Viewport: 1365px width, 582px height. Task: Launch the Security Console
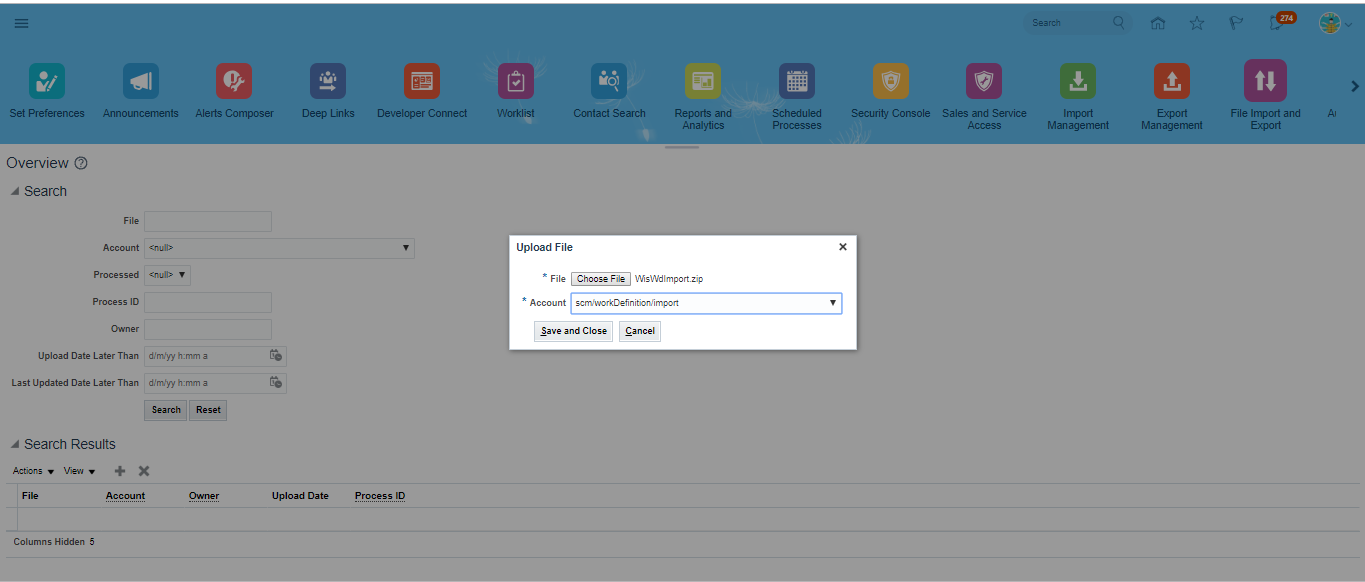coord(889,81)
